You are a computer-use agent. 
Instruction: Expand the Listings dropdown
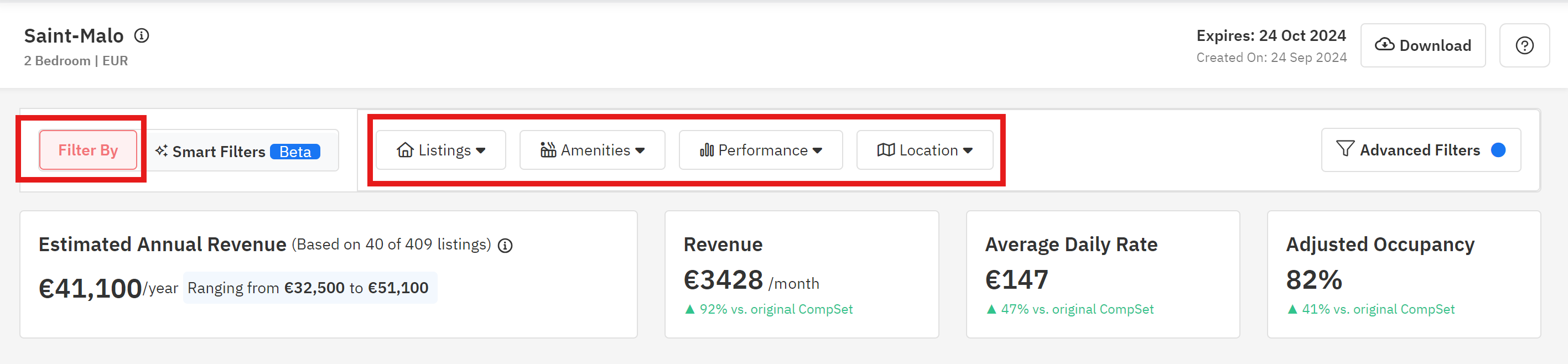pyautogui.click(x=441, y=150)
